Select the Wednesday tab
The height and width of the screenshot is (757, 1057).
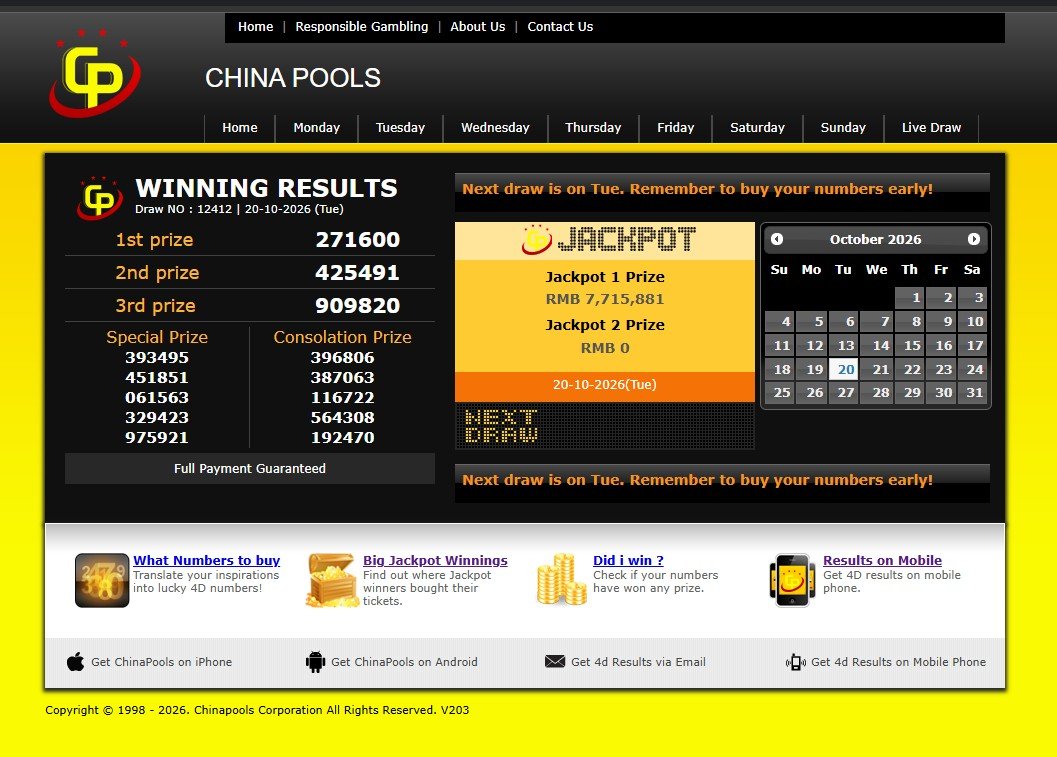coord(495,128)
